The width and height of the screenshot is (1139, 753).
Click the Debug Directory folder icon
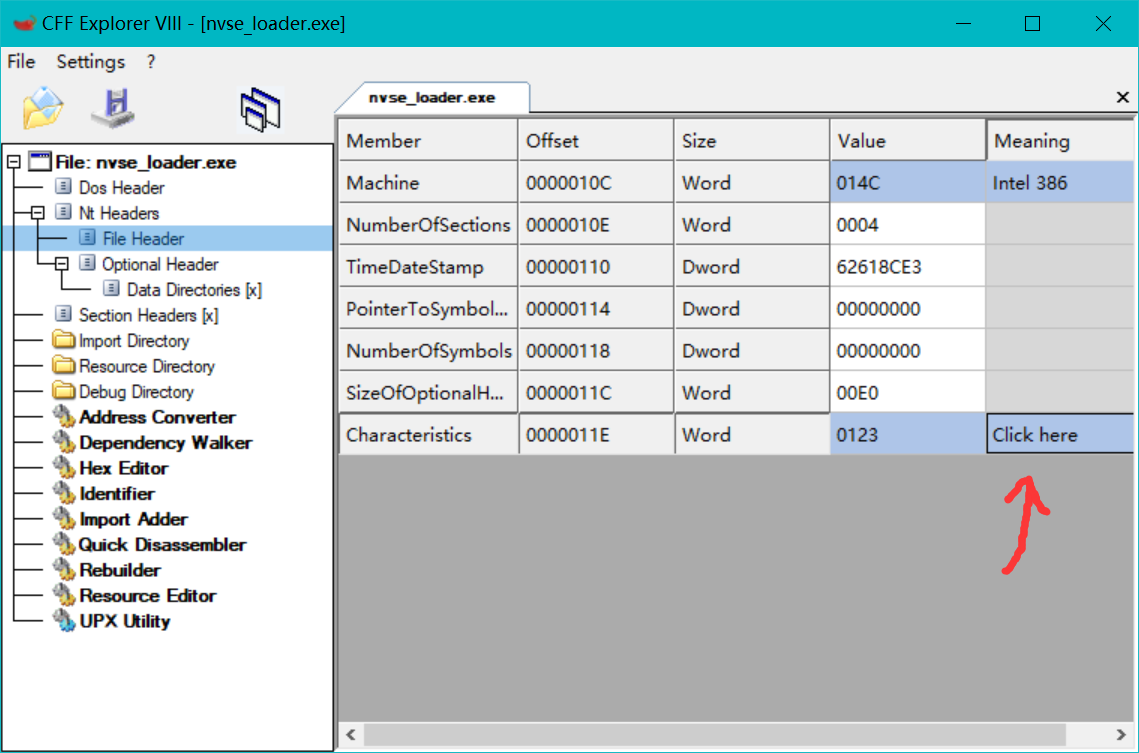pyautogui.click(x=64, y=391)
